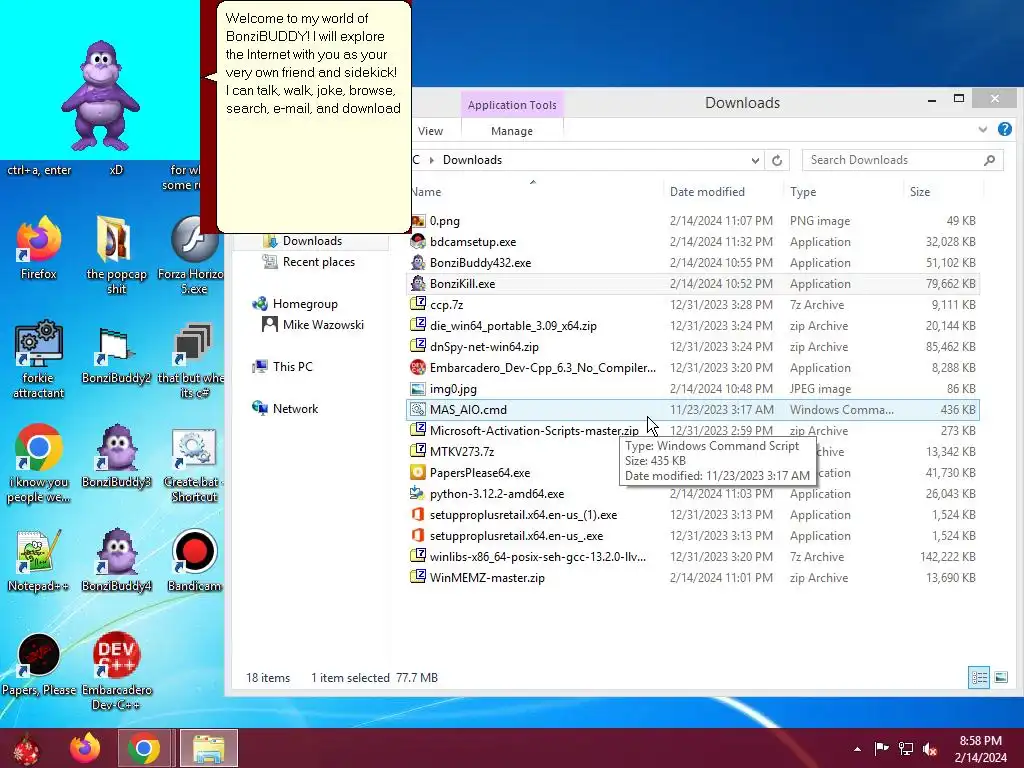1024x768 pixels.
Task: Open 'Papers, Please' desktop shortcut
Action: (x=39, y=665)
